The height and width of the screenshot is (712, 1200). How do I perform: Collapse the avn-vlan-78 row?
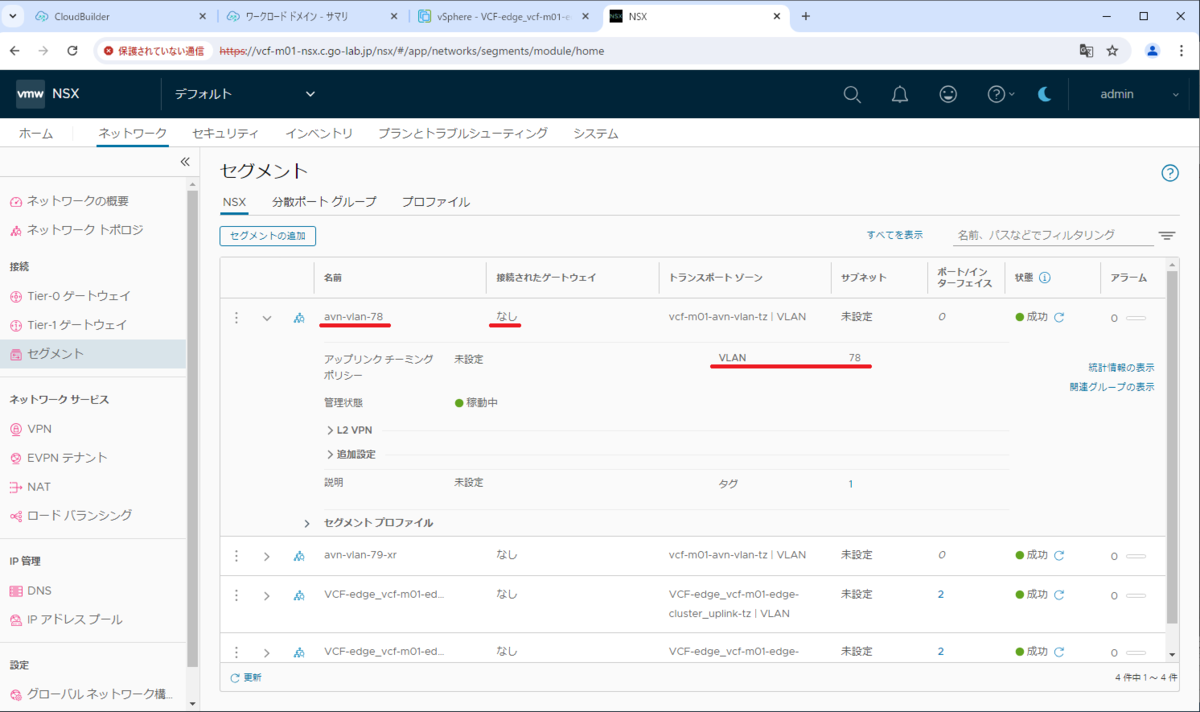click(267, 318)
